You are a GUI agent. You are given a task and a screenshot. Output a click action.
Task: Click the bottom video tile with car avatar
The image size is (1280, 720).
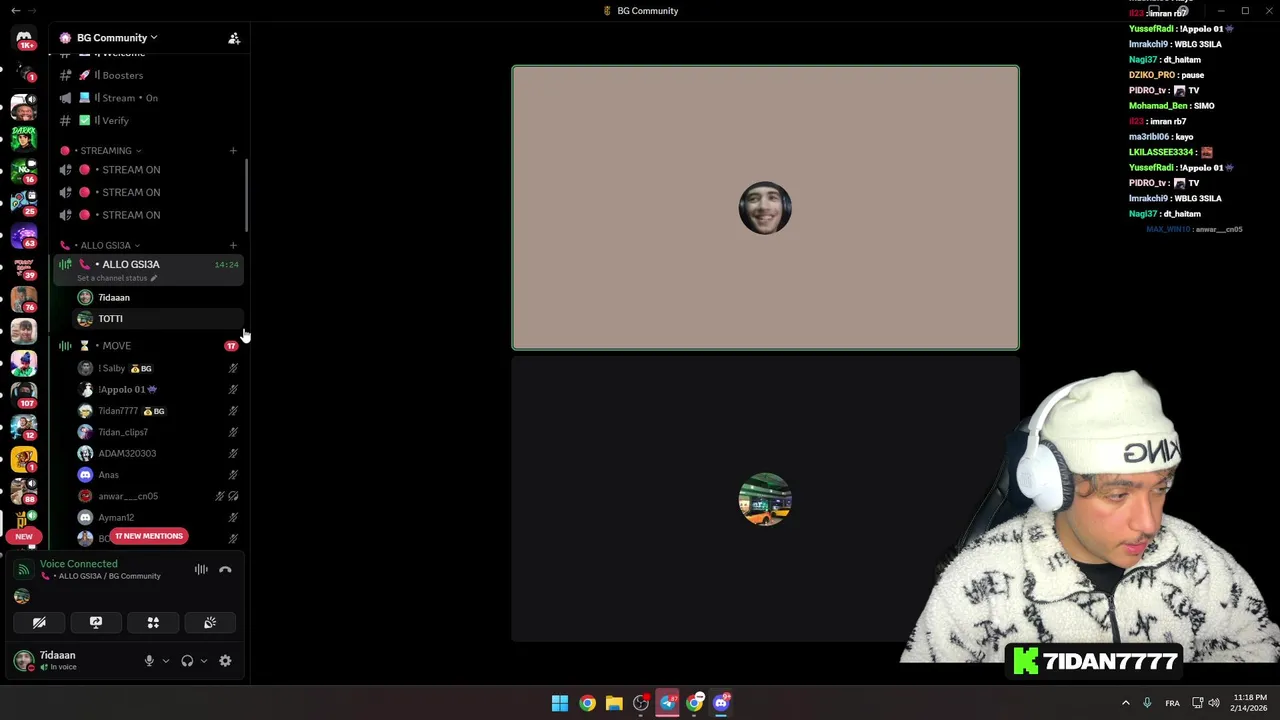tap(765, 498)
